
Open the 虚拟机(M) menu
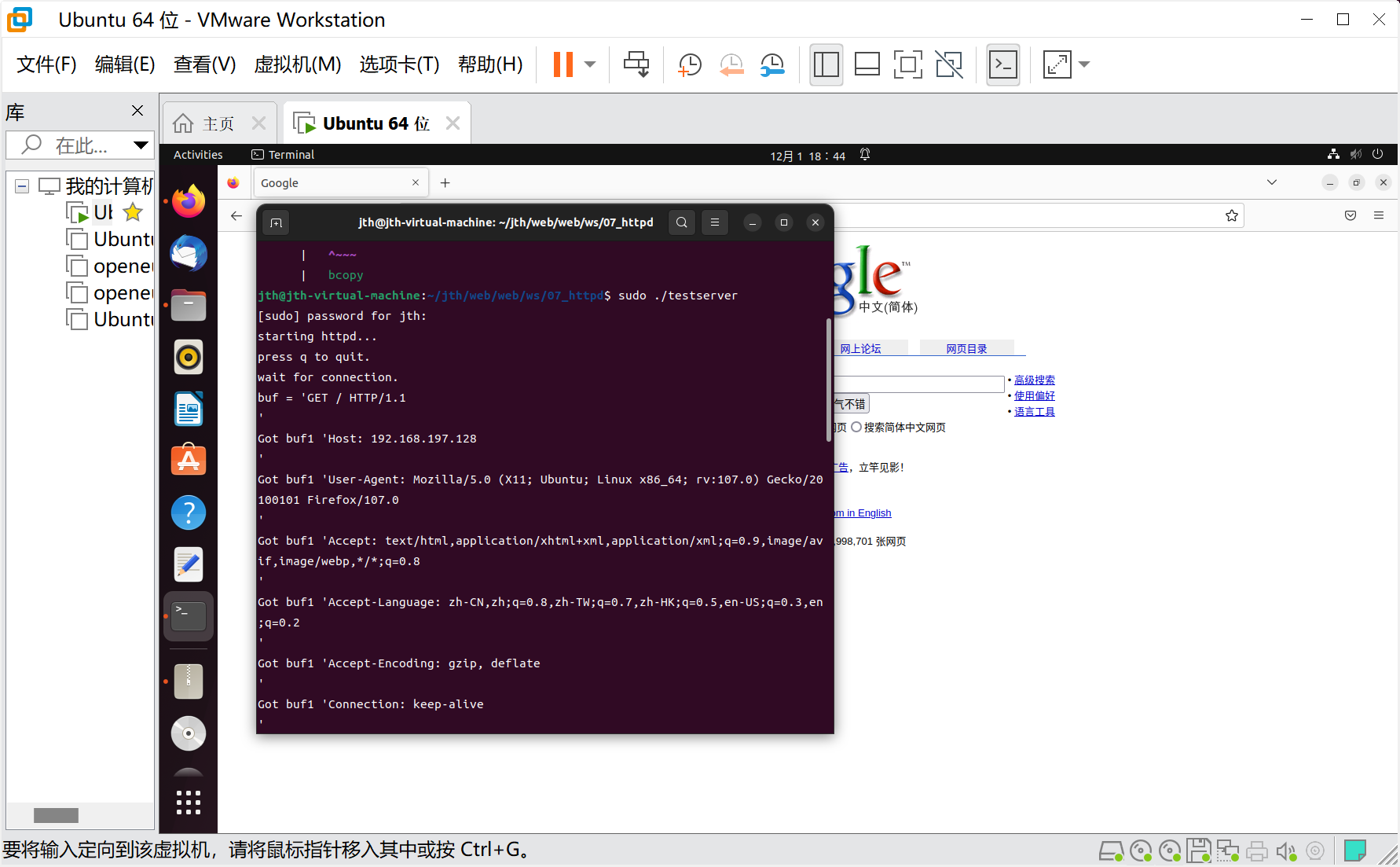coord(298,64)
